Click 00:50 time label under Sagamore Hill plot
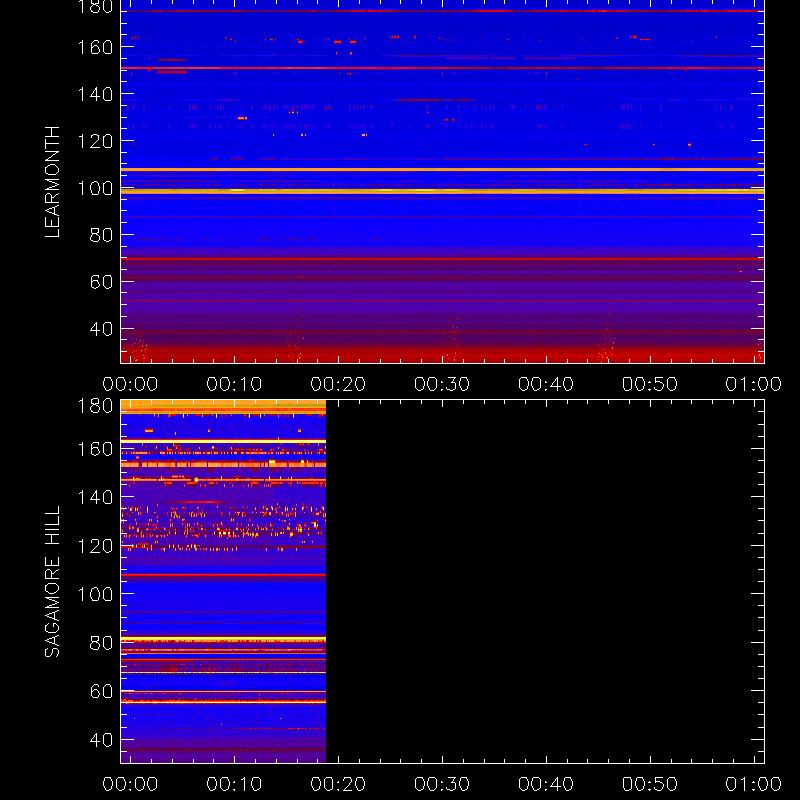This screenshot has height=800, width=800. [650, 784]
